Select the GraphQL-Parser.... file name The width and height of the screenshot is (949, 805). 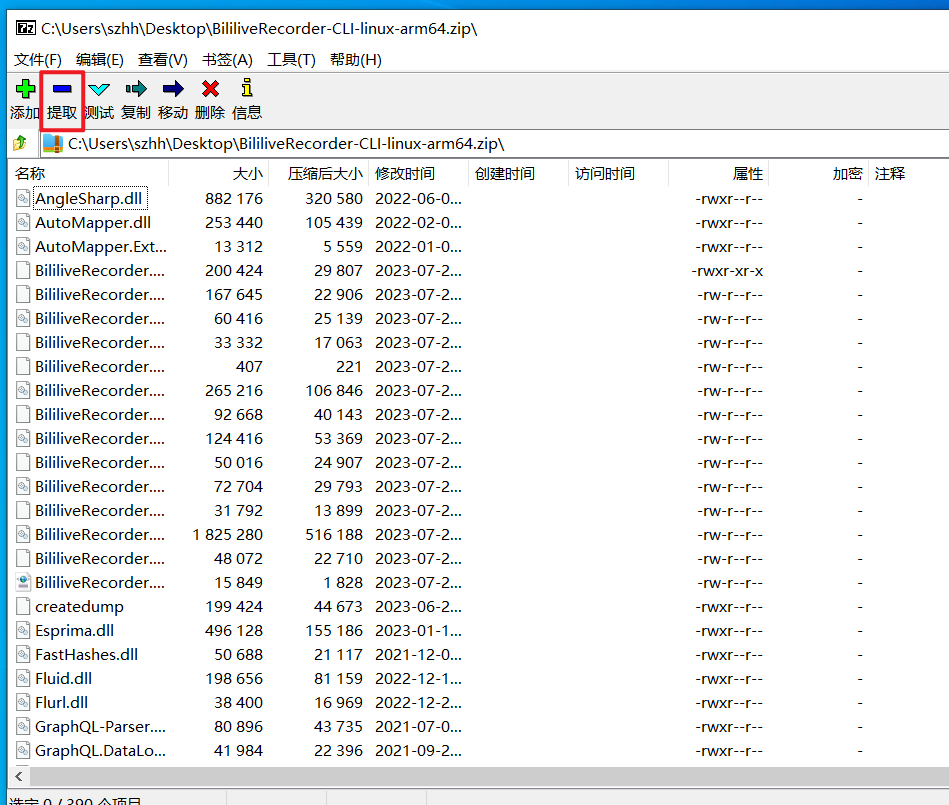click(x=100, y=726)
